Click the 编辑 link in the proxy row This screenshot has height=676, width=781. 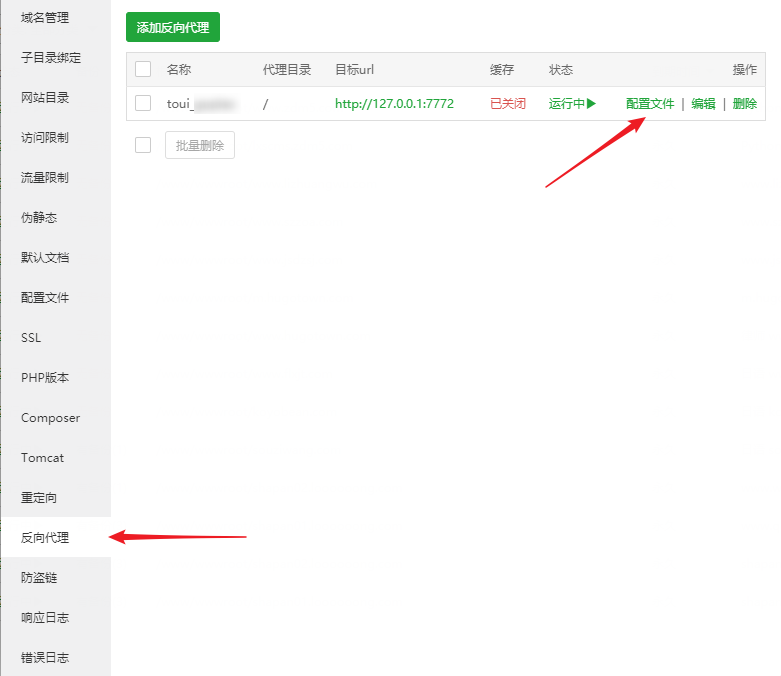(x=703, y=104)
